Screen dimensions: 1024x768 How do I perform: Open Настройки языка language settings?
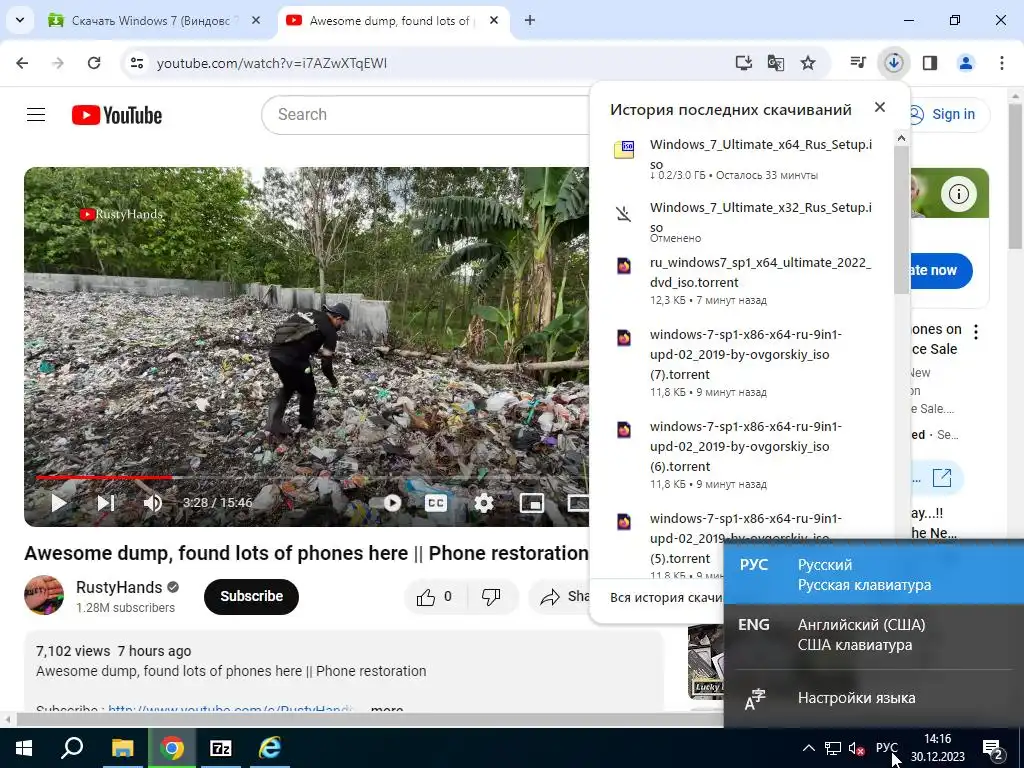pos(874,698)
